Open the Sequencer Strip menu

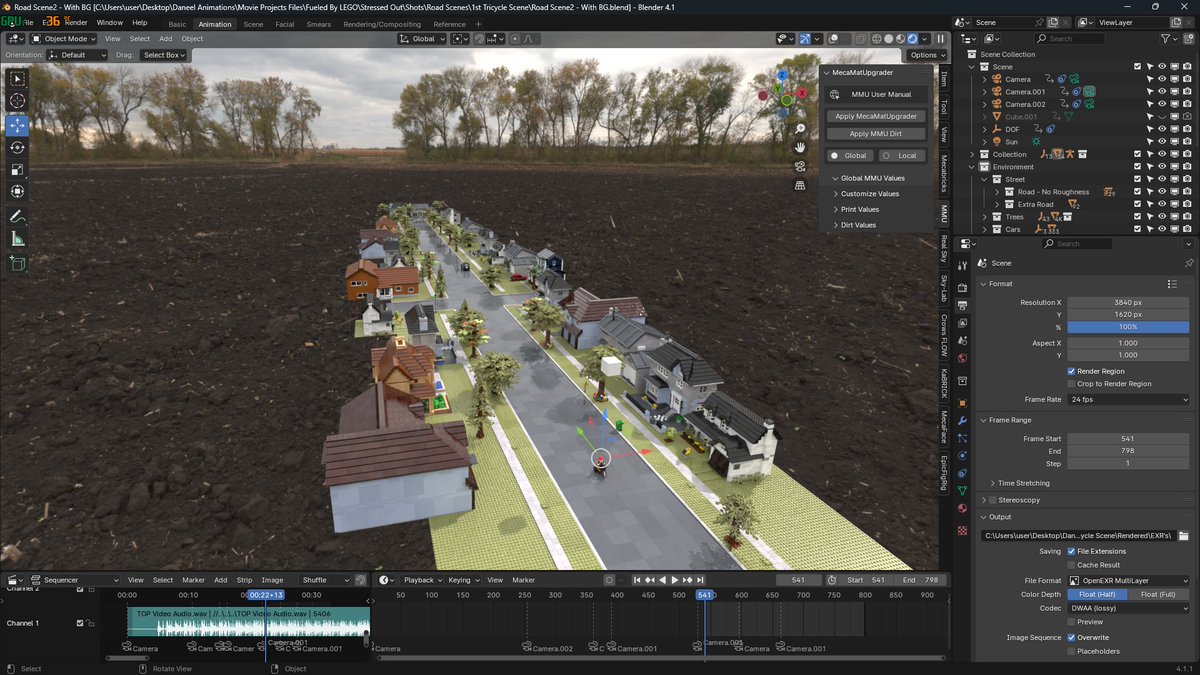(x=244, y=580)
